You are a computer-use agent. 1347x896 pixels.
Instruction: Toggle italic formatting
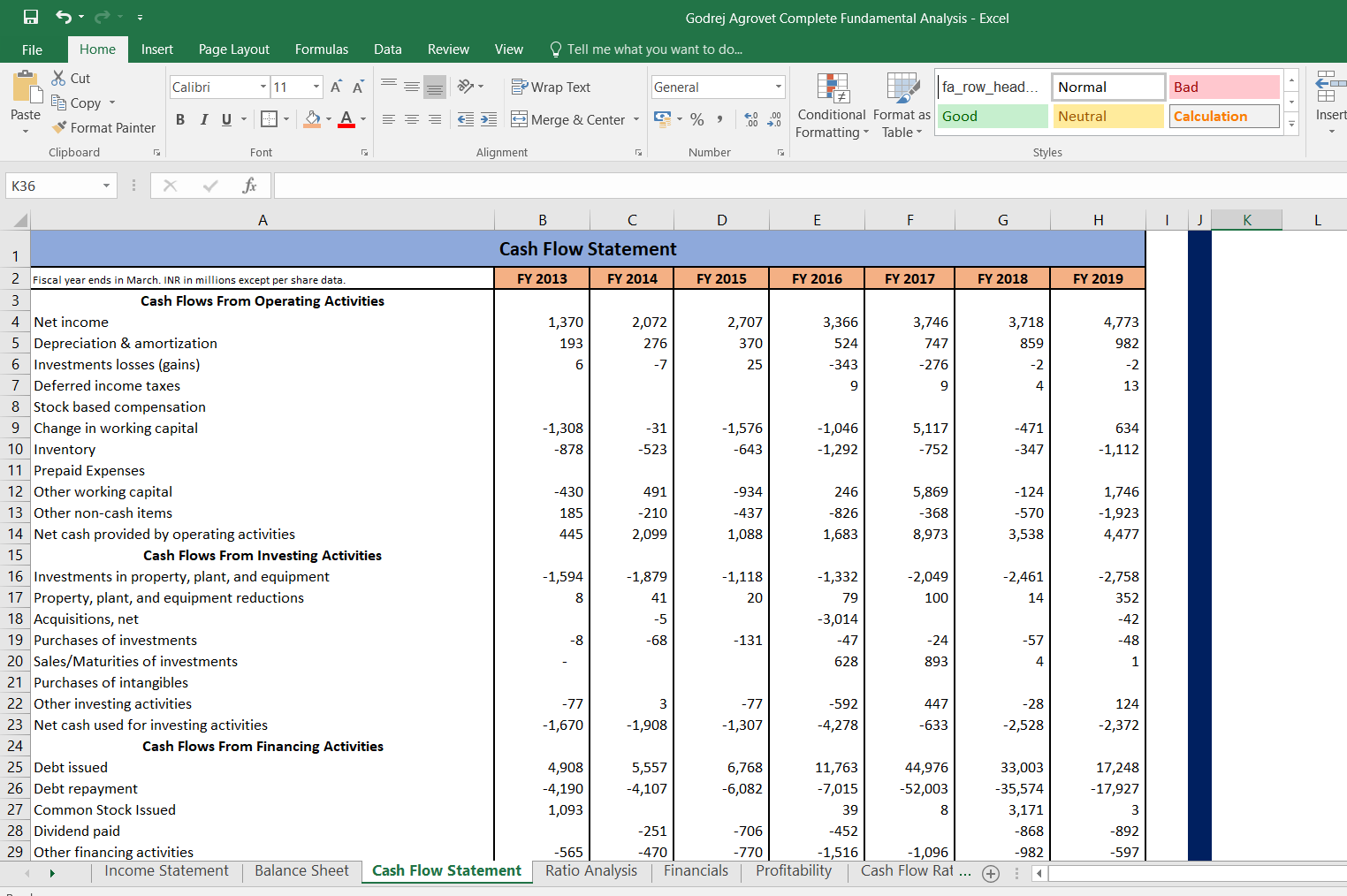coord(204,119)
